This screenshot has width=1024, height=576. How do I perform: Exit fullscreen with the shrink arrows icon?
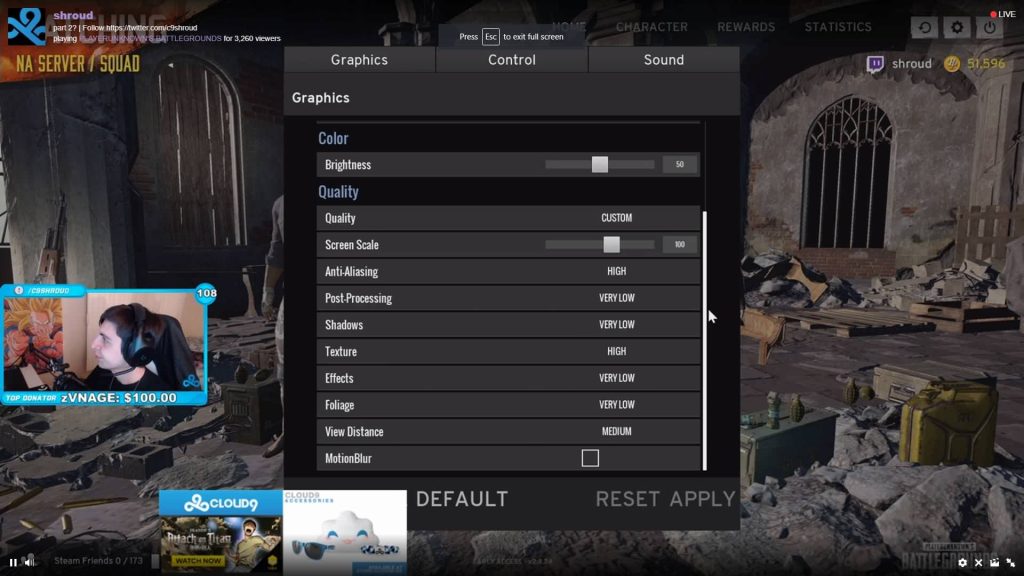coord(1011,562)
